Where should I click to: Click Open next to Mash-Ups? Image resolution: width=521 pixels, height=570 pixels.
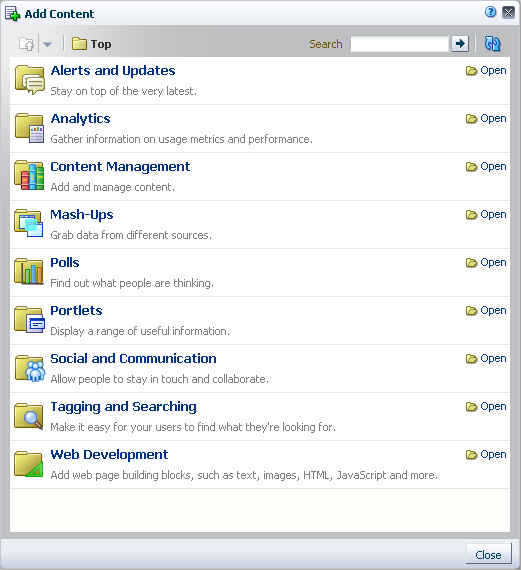tap(486, 214)
